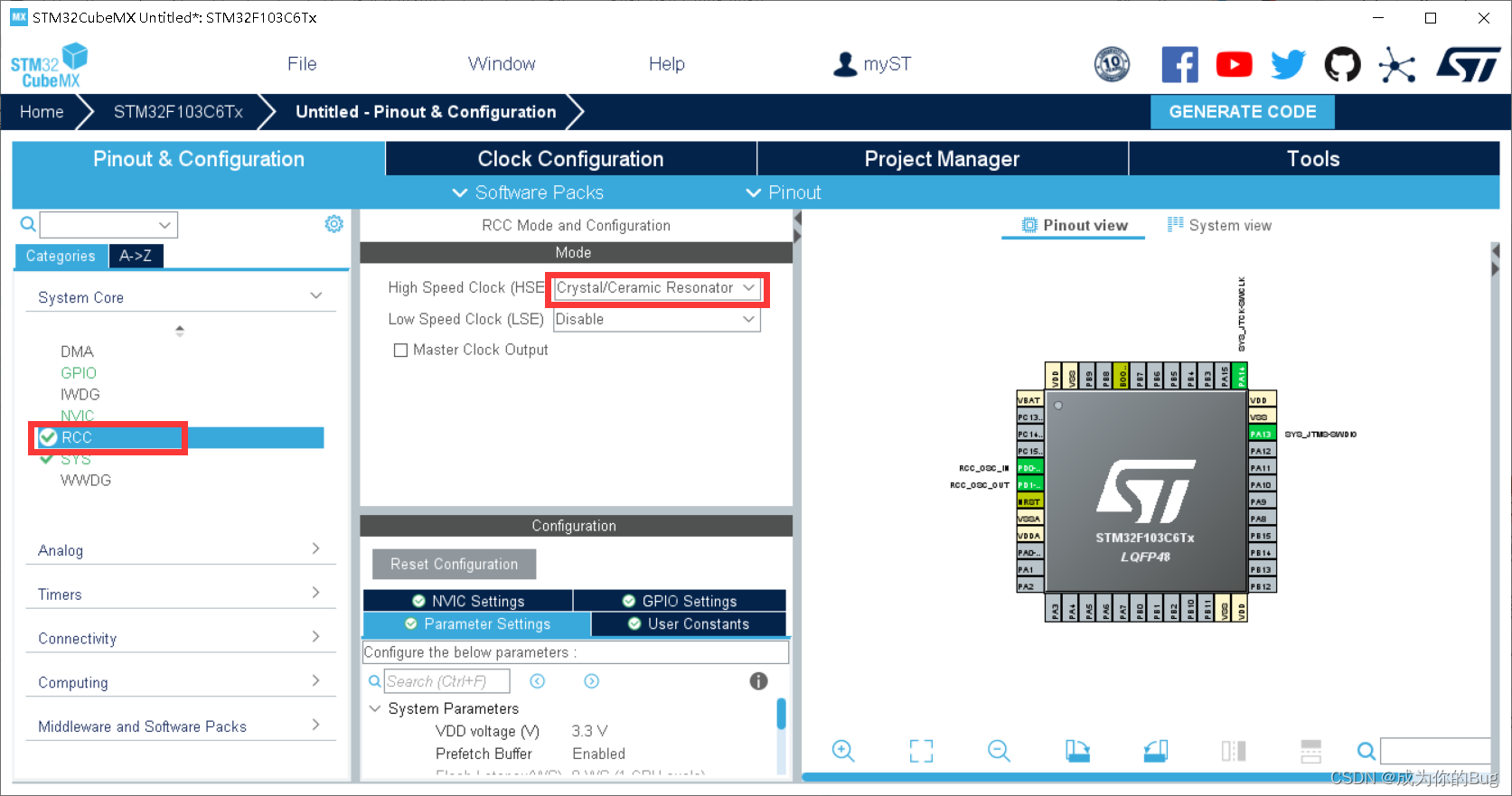Open High Speed Clock (HSE) dropdown
Screen dimensions: 1512x796
click(x=656, y=288)
